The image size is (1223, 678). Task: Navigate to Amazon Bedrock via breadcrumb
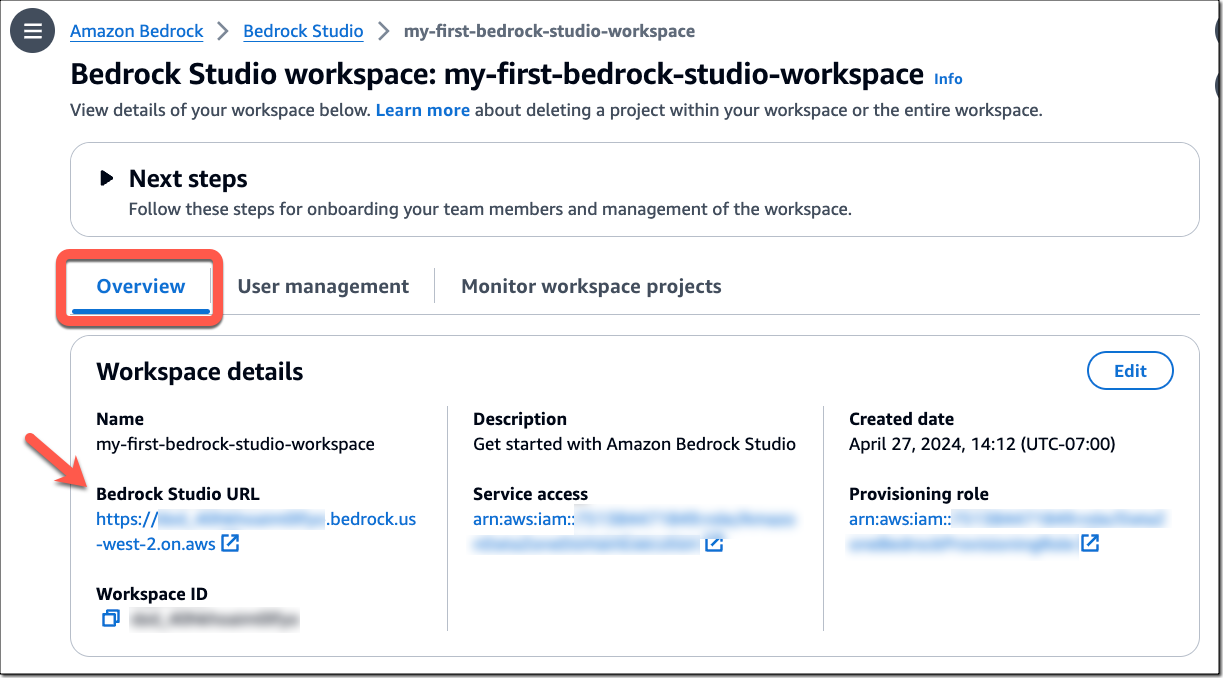(136, 31)
